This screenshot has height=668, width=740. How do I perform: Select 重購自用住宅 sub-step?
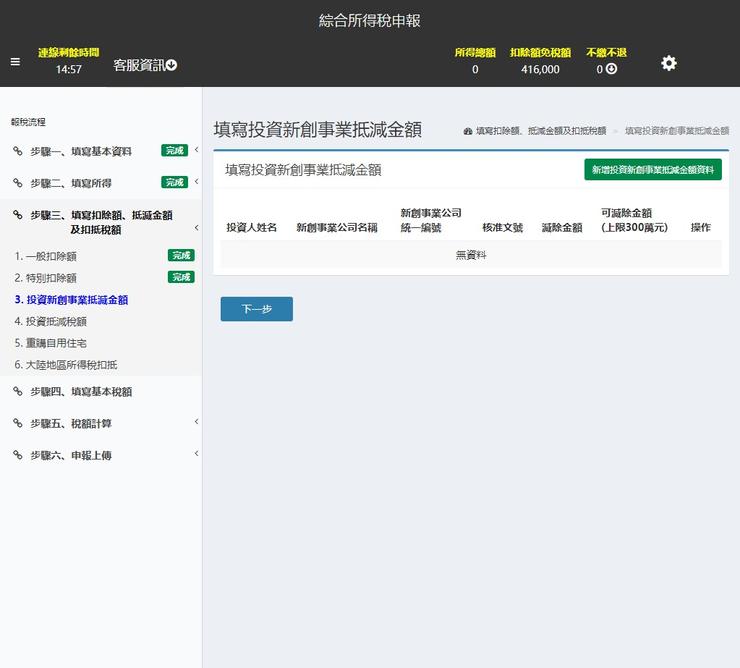pos(51,343)
